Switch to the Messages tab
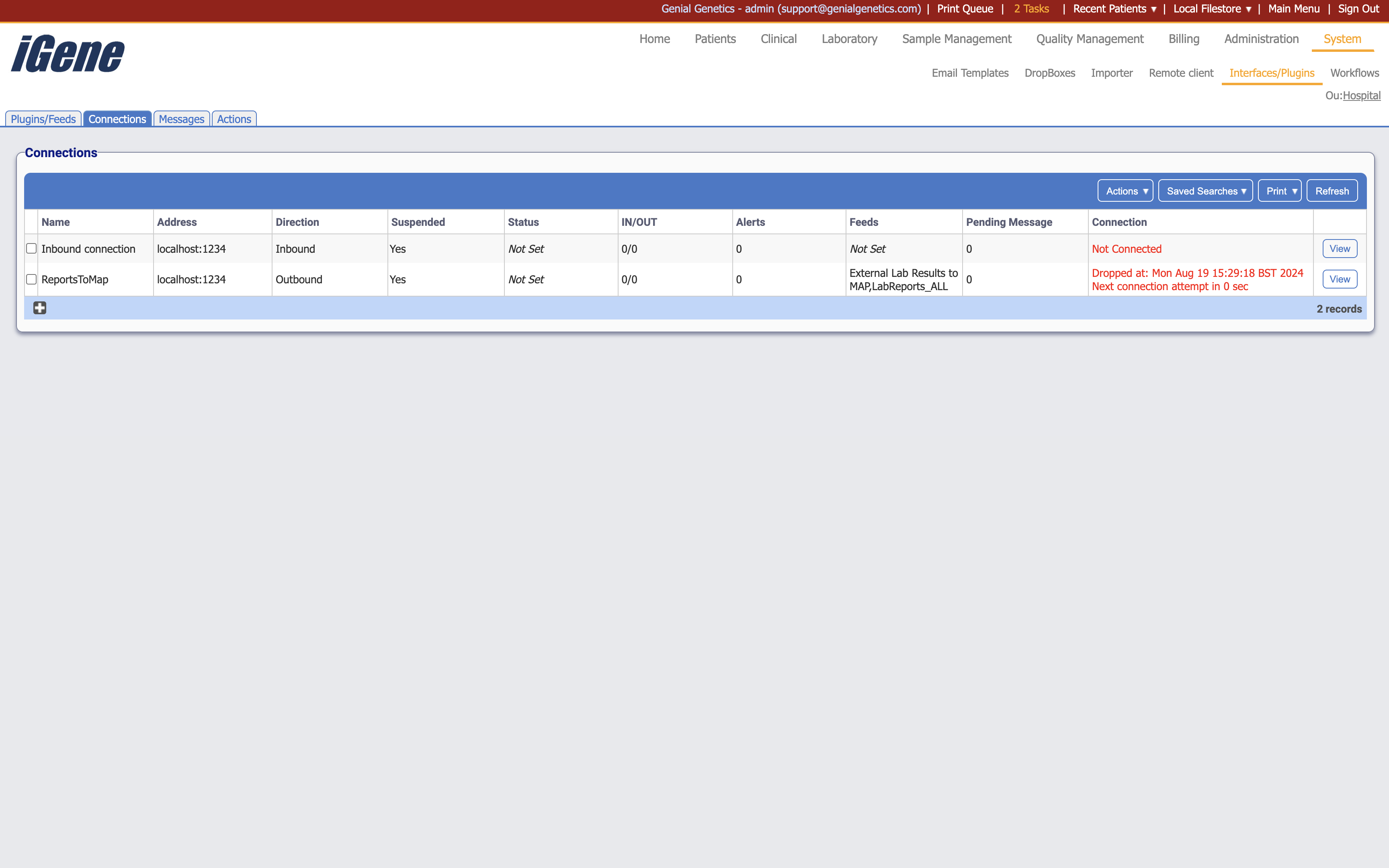Screen dimensions: 1389x868 point(181,119)
